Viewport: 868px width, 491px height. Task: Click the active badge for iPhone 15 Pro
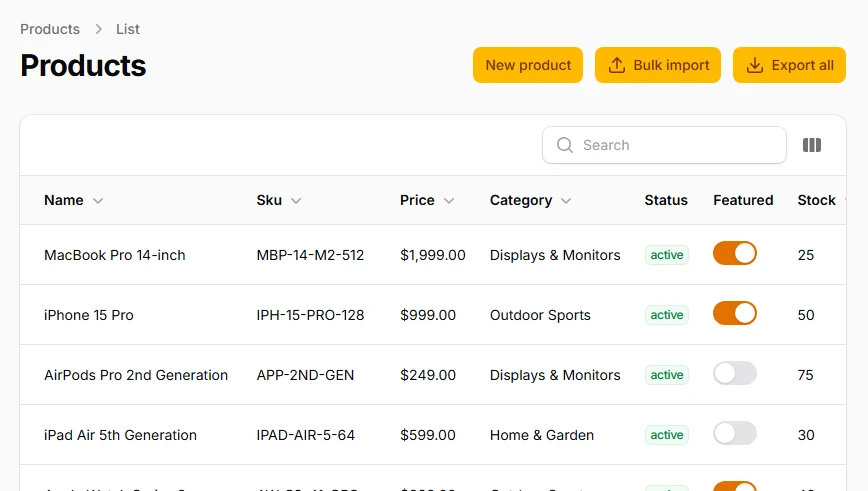(666, 314)
